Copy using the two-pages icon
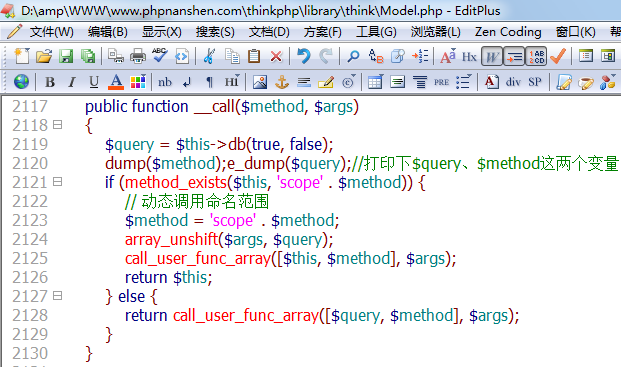The width and height of the screenshot is (621, 367). click(232, 56)
